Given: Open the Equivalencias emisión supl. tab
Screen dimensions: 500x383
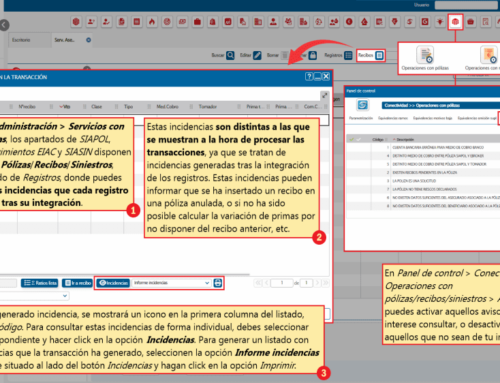Looking at the screenshot, I should tap(477, 118).
